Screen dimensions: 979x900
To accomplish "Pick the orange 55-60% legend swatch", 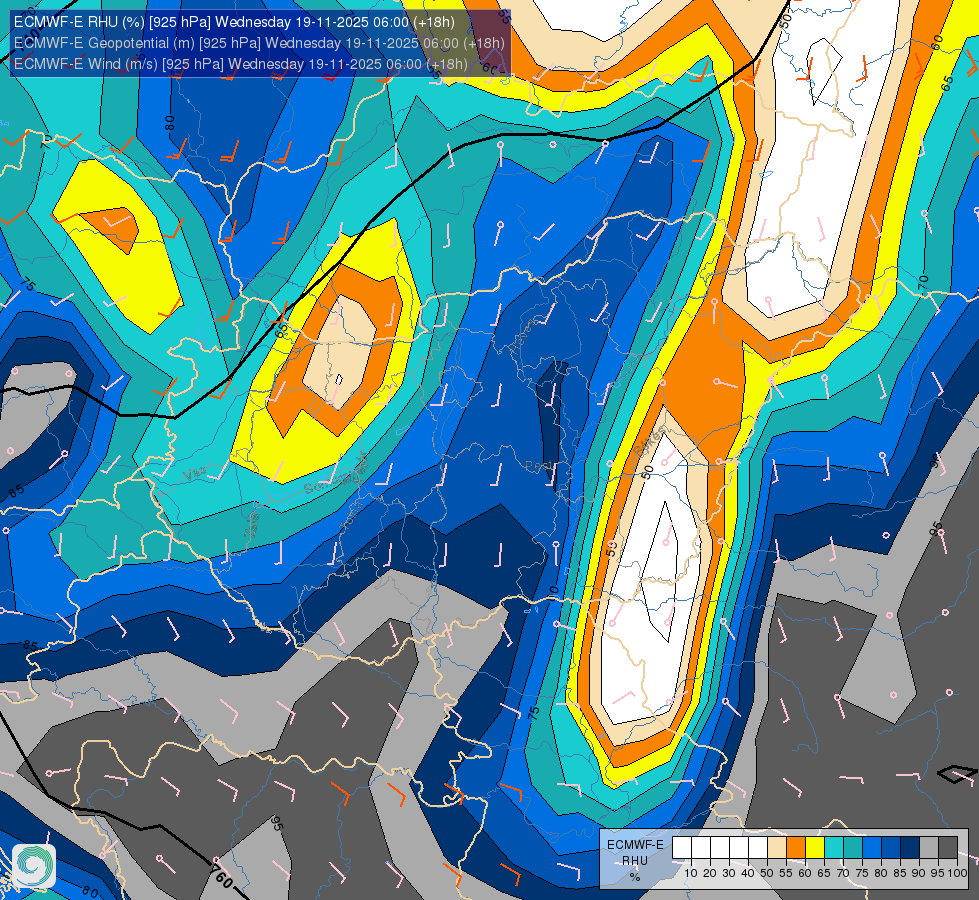I will click(x=796, y=848).
